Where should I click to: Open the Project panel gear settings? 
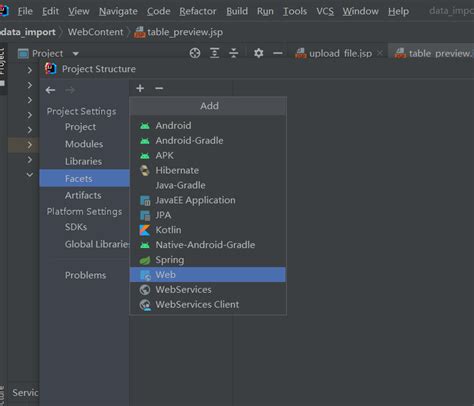pos(258,53)
